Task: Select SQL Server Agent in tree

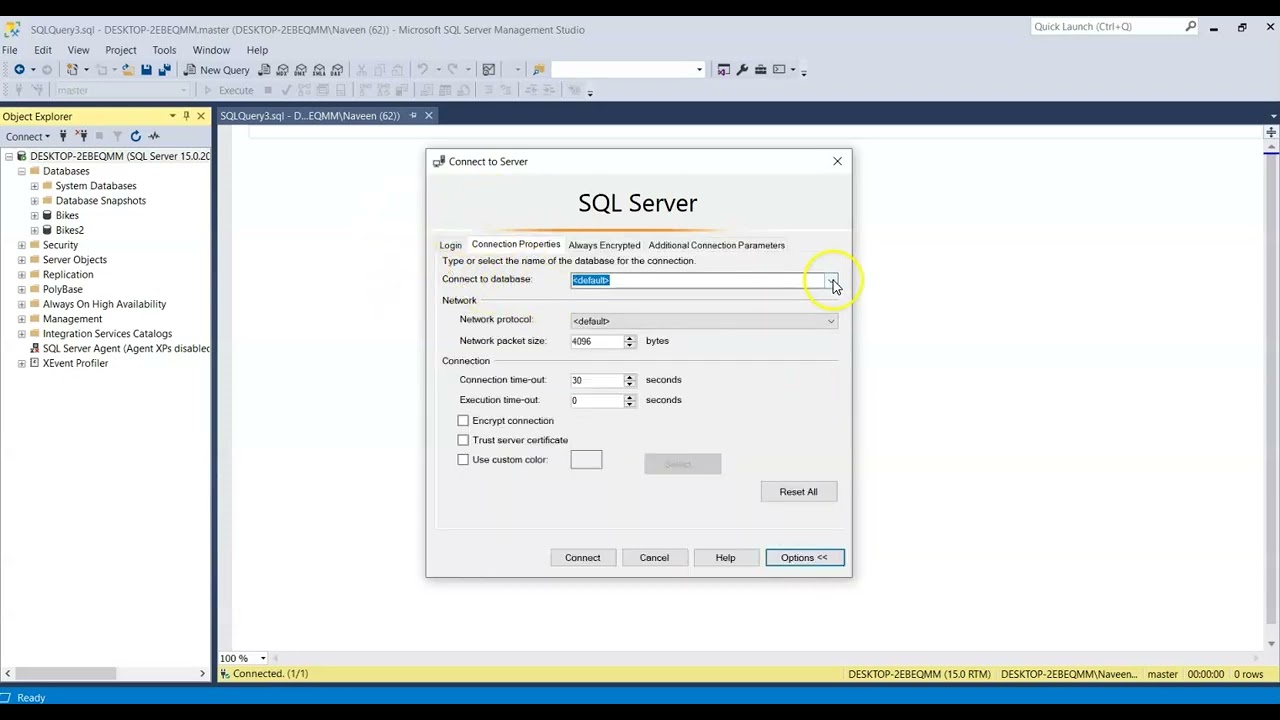Action: pos(124,349)
